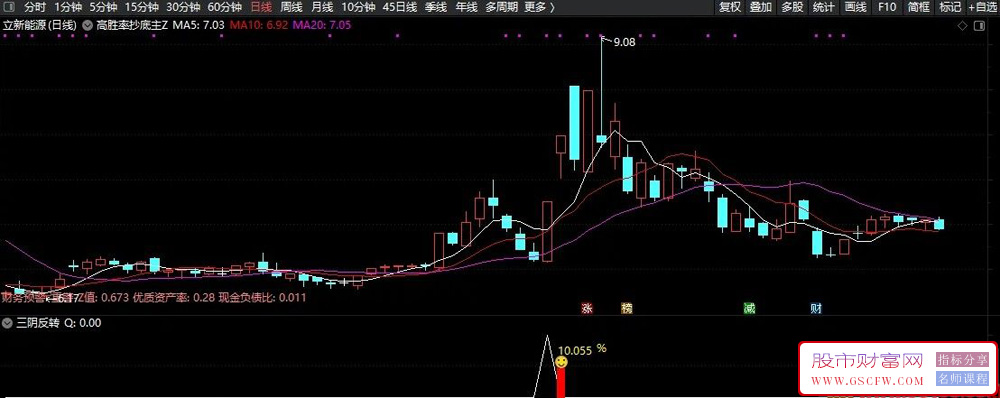The image size is (1000, 398).
Task: Switch to the 周线 weekly tab
Action: pos(291,8)
